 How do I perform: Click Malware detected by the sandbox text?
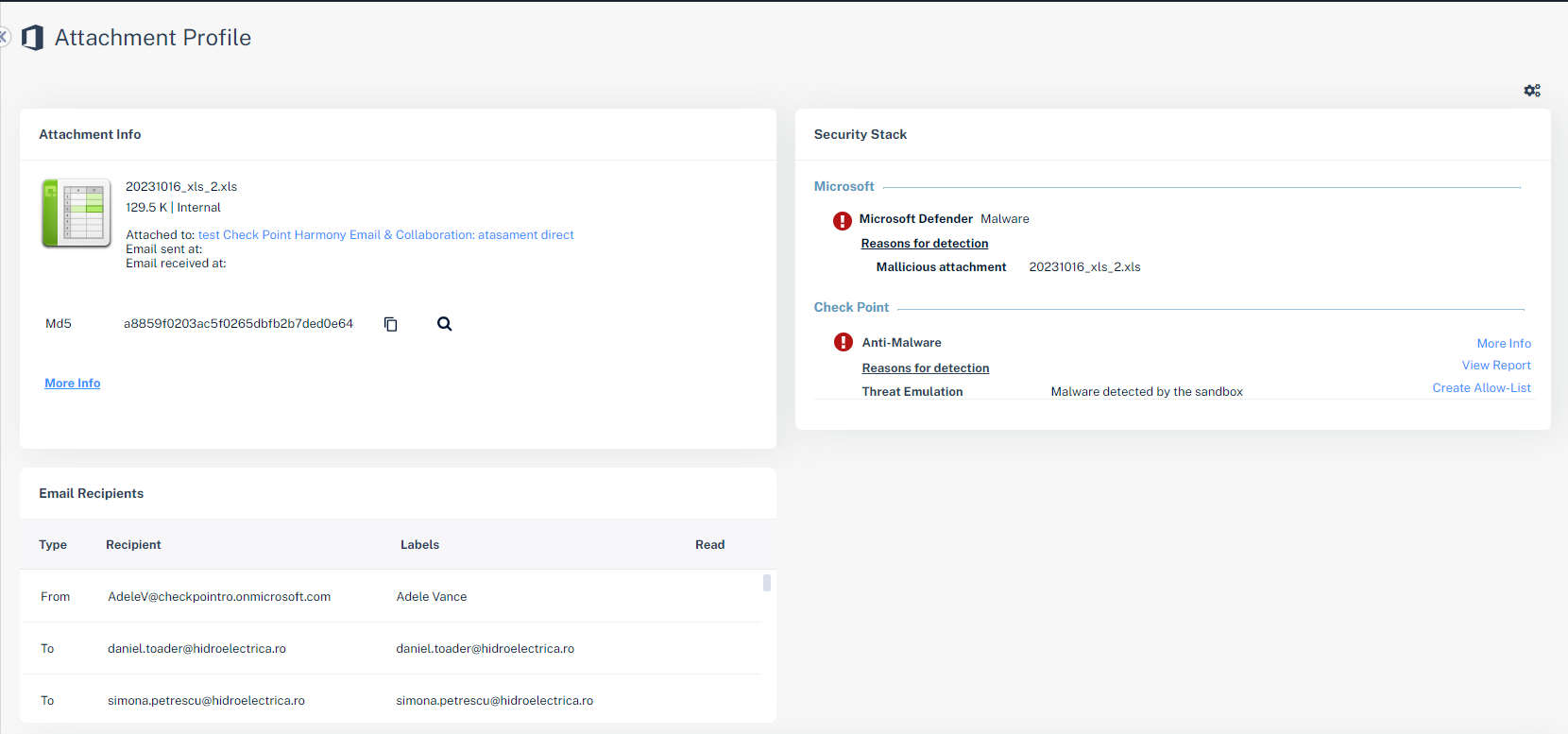tap(1147, 392)
